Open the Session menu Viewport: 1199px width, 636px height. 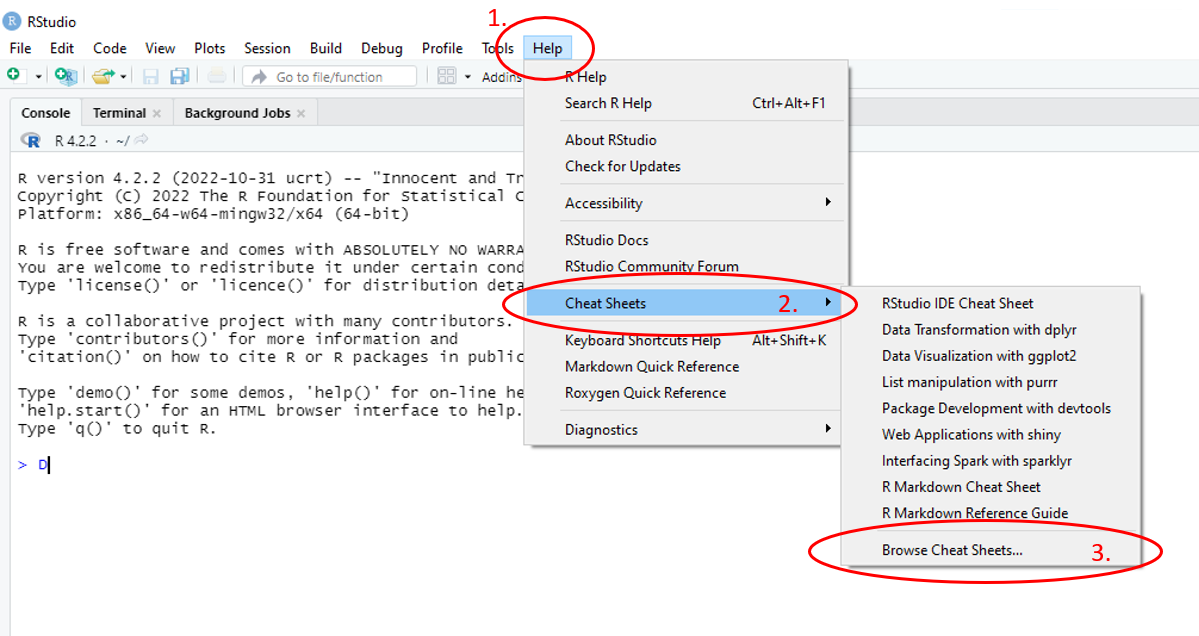267,48
